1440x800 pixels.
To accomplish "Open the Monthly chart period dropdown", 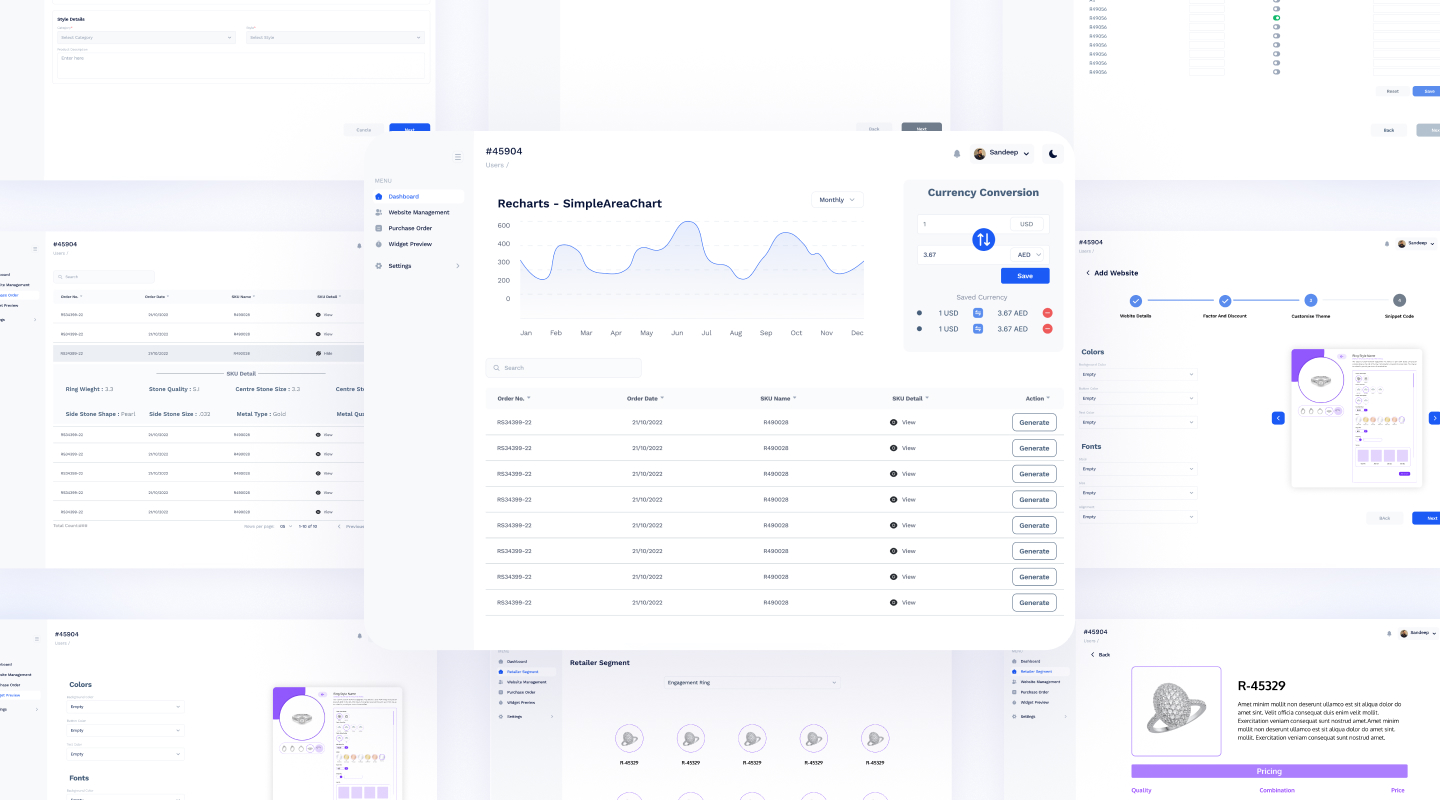I will point(837,200).
